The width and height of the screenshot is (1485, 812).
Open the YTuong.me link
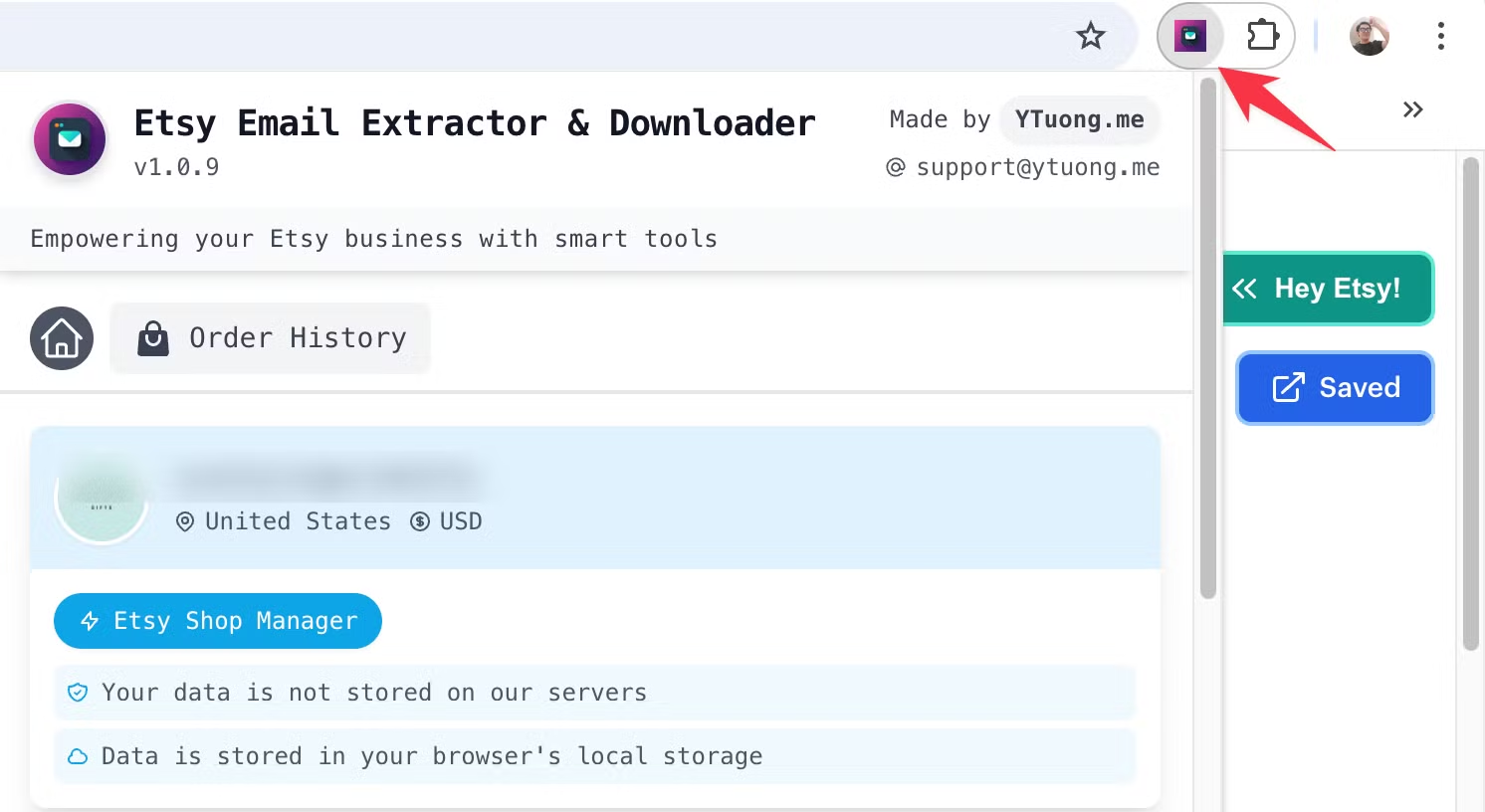(1079, 120)
